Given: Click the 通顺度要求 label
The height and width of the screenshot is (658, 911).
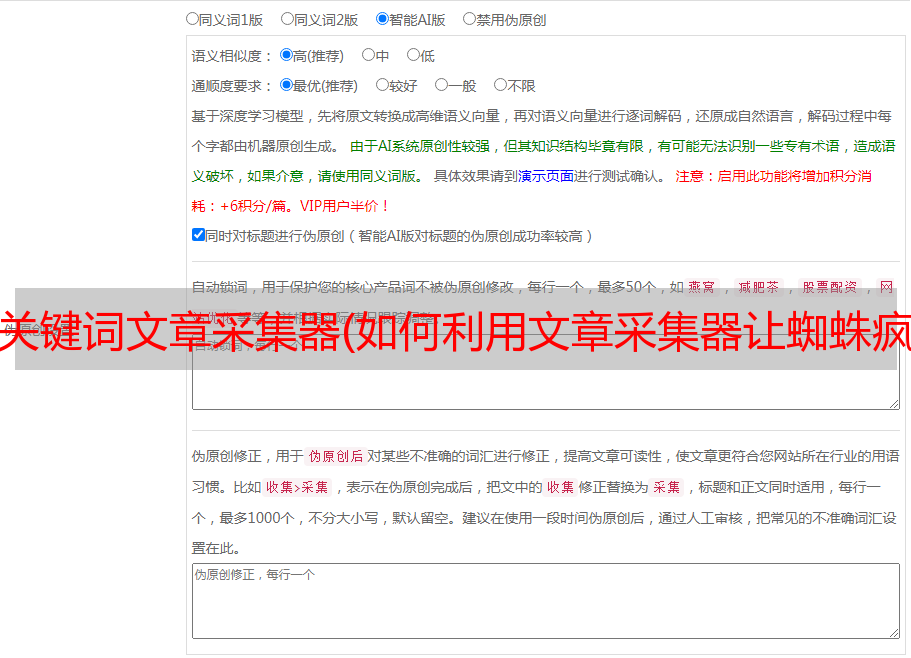Looking at the screenshot, I should point(232,86).
